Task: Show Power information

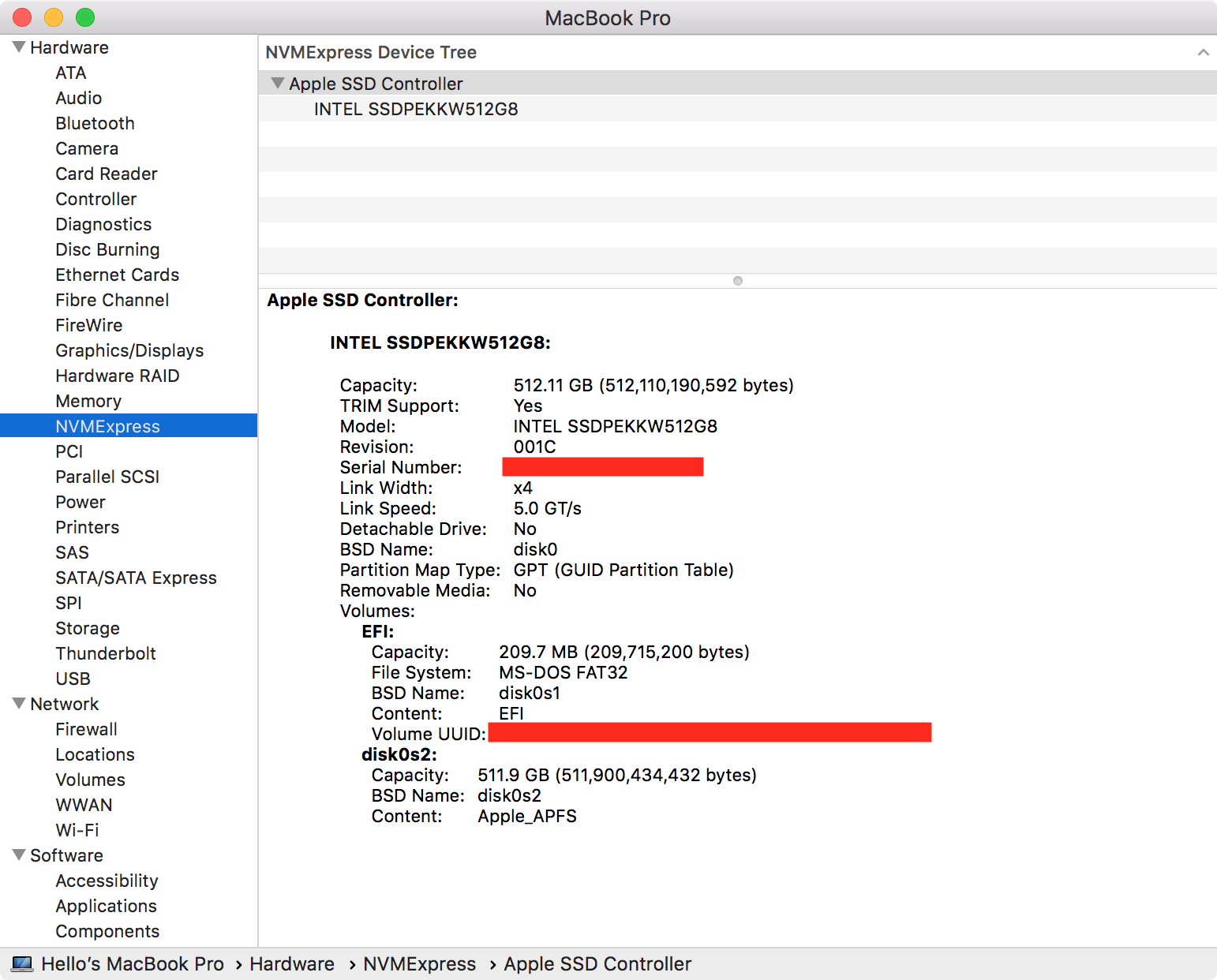Action: pyautogui.click(x=80, y=502)
